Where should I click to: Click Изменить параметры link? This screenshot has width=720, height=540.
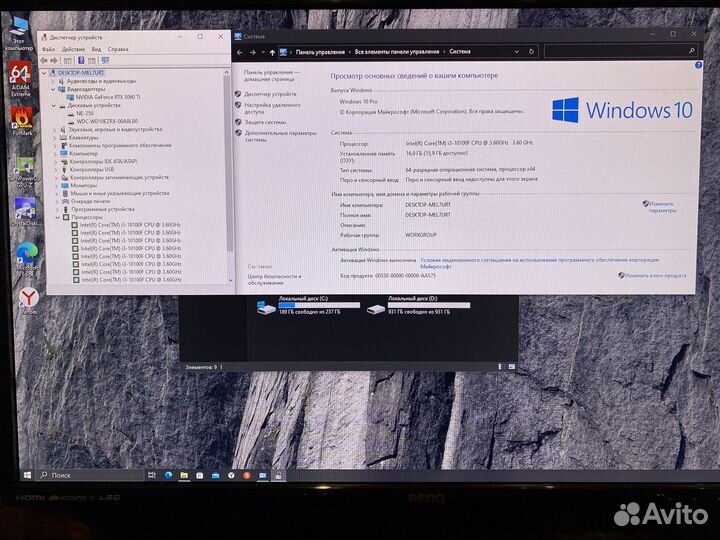click(662, 207)
